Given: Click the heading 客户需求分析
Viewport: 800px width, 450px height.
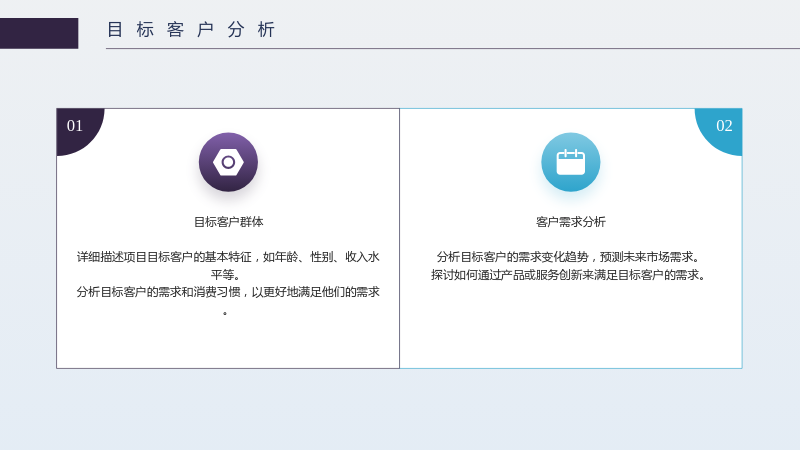Looking at the screenshot, I should [x=570, y=222].
